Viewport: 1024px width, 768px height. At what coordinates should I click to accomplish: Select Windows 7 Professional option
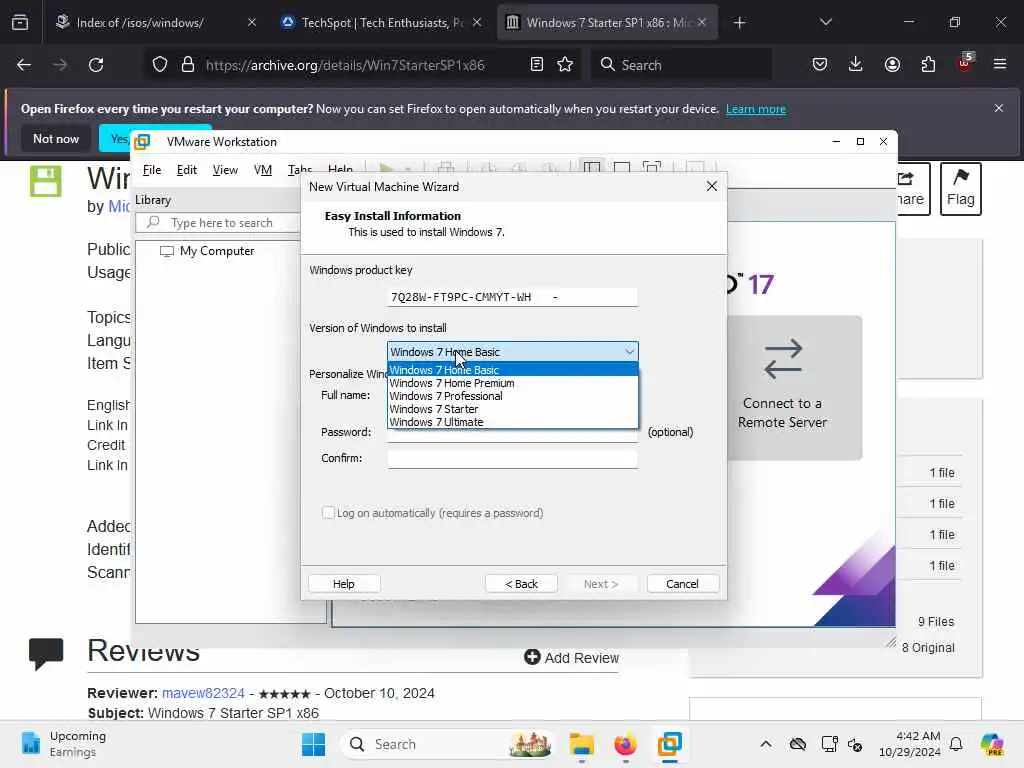click(x=513, y=396)
